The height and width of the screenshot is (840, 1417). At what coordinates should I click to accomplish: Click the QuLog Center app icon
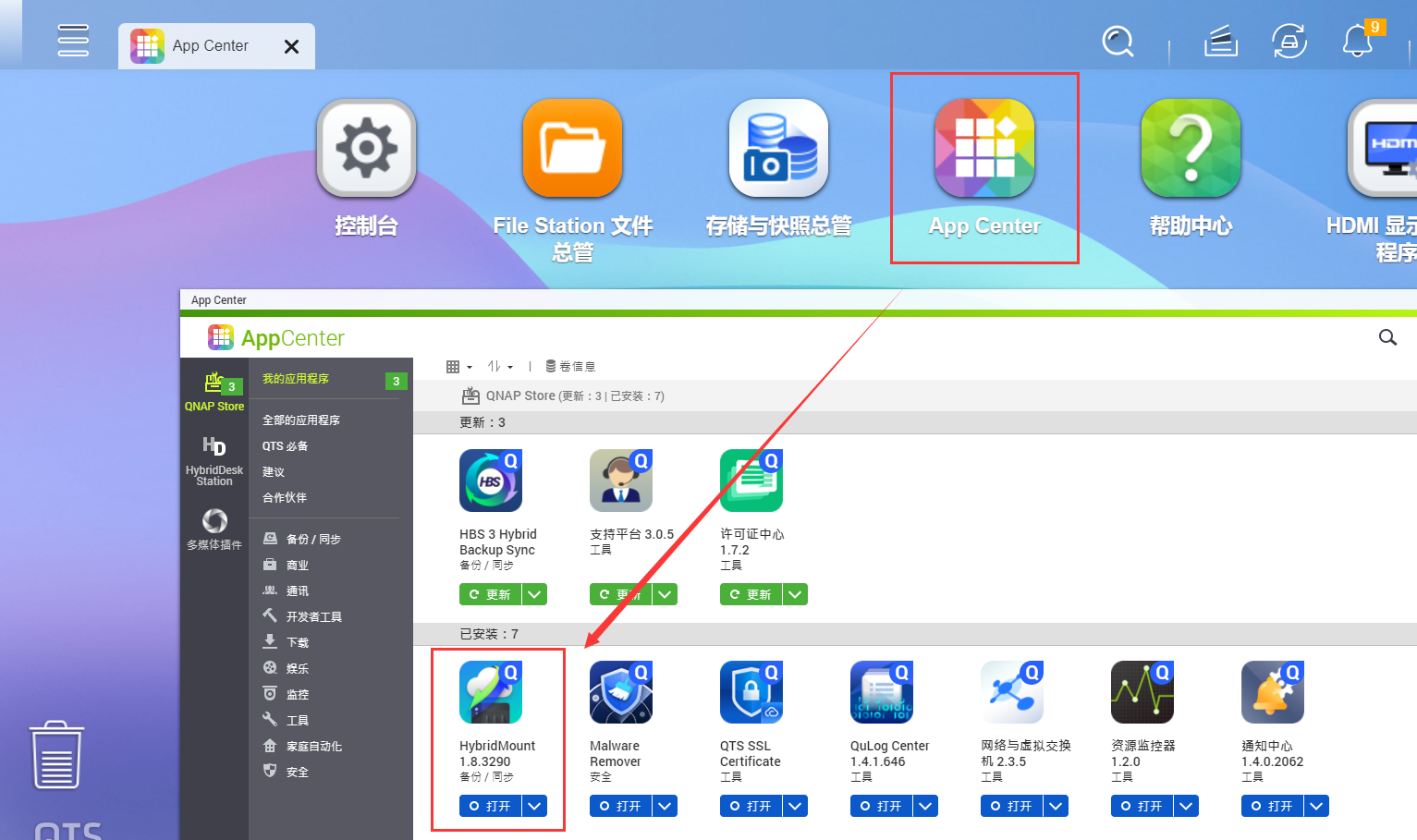(x=882, y=692)
